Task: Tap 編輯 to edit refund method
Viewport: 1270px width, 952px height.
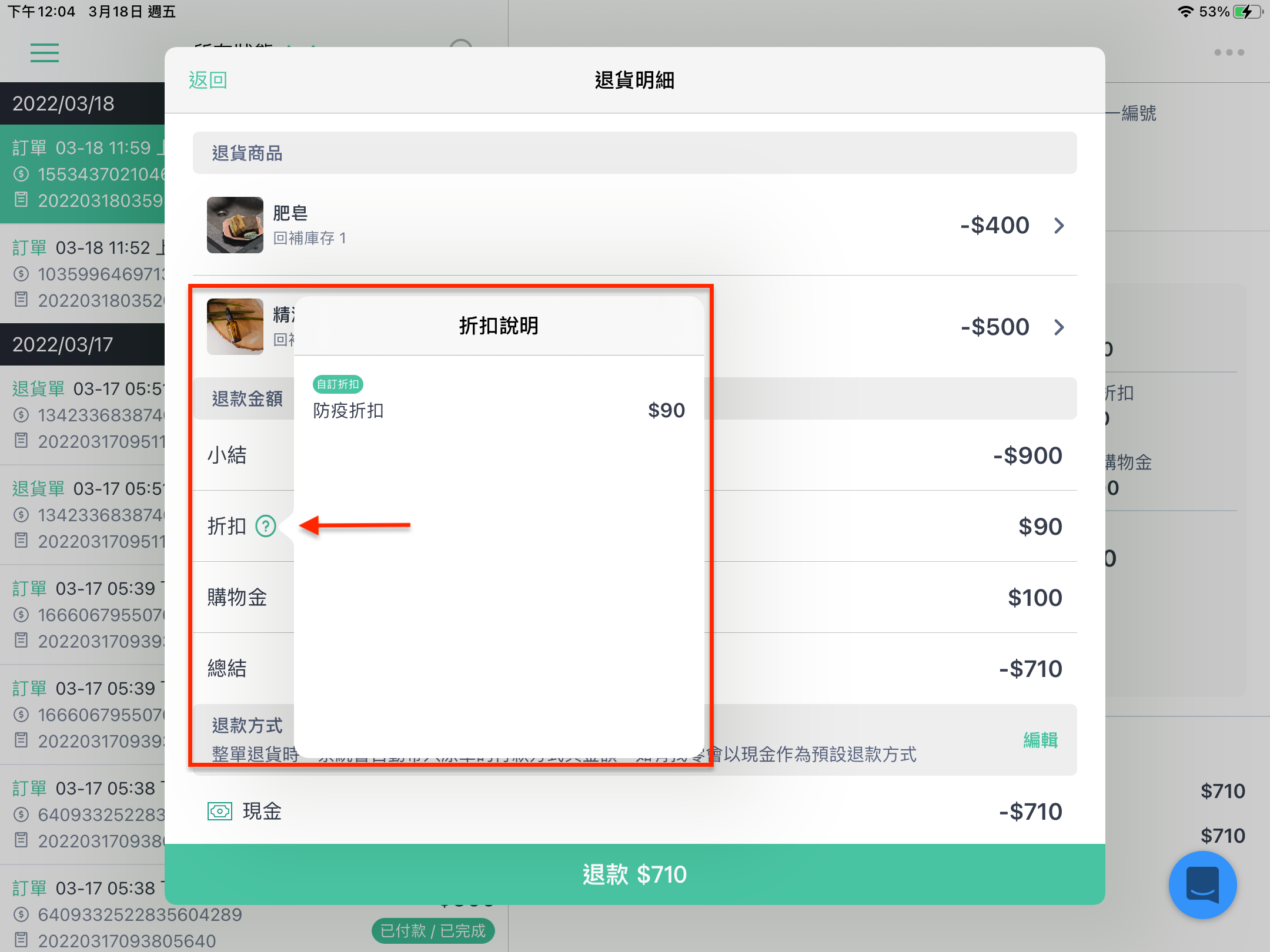Action: (1040, 740)
